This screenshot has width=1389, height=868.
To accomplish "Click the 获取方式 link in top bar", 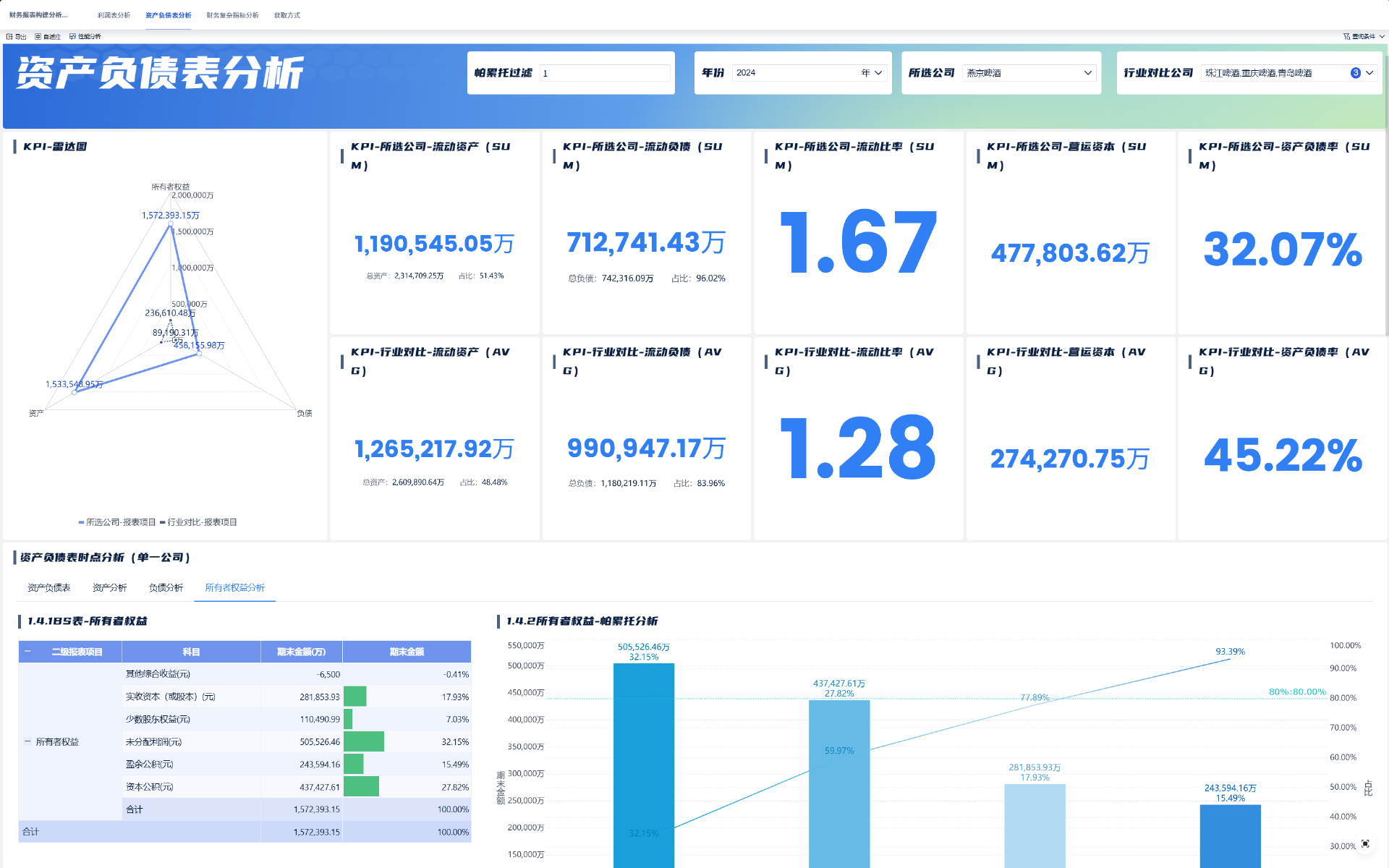I will click(286, 15).
